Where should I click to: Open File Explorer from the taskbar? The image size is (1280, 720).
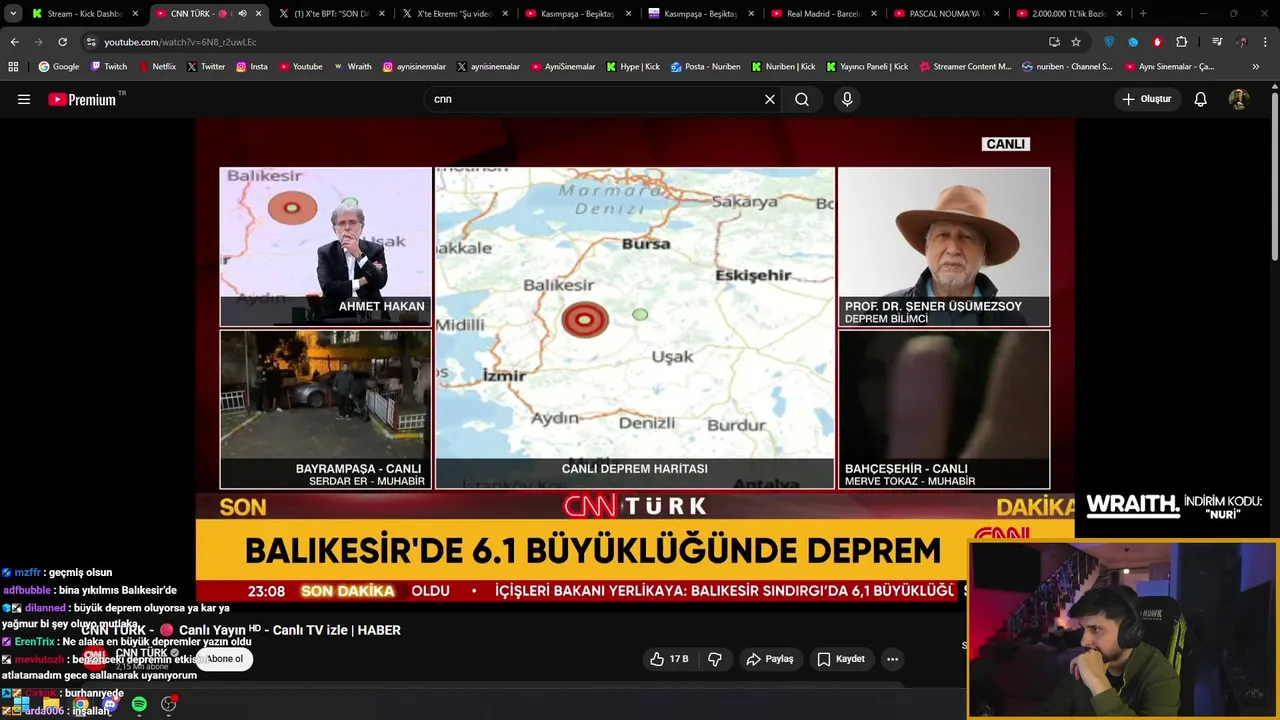coord(52,704)
